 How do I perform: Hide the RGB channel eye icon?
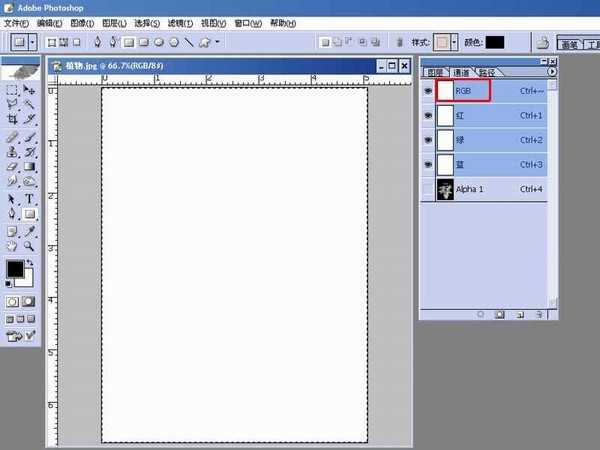pos(428,91)
